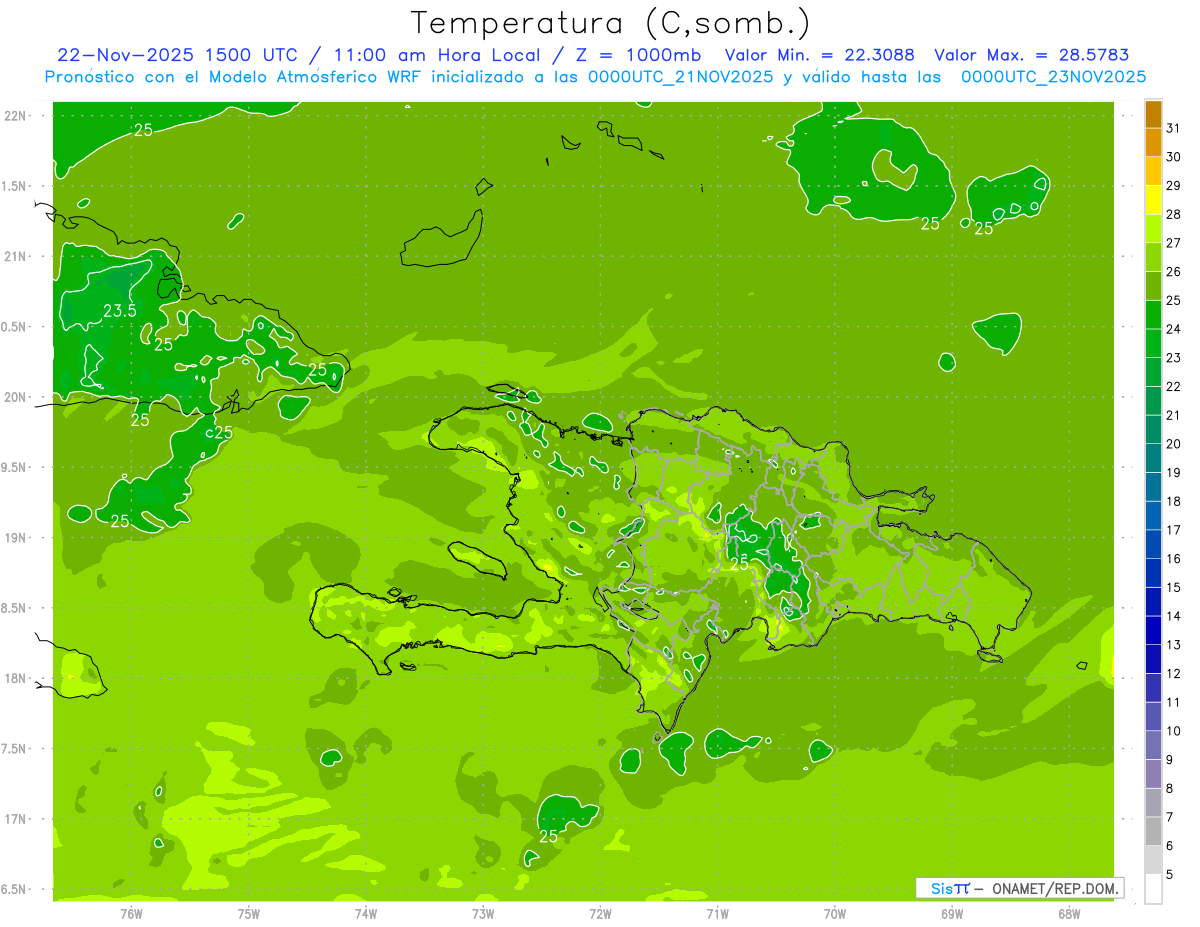This screenshot has height=927, width=1200.
Task: Click the title "Temperatura (C,somb.)"
Action: point(611,23)
